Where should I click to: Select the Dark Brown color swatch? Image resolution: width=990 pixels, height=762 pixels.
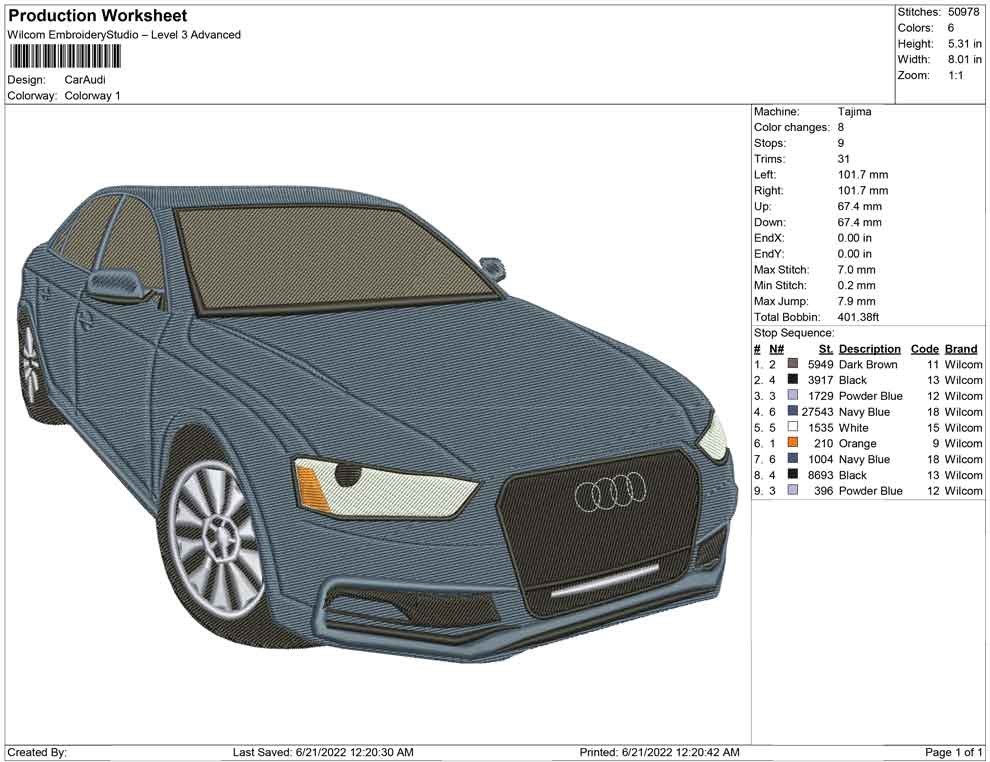point(792,365)
